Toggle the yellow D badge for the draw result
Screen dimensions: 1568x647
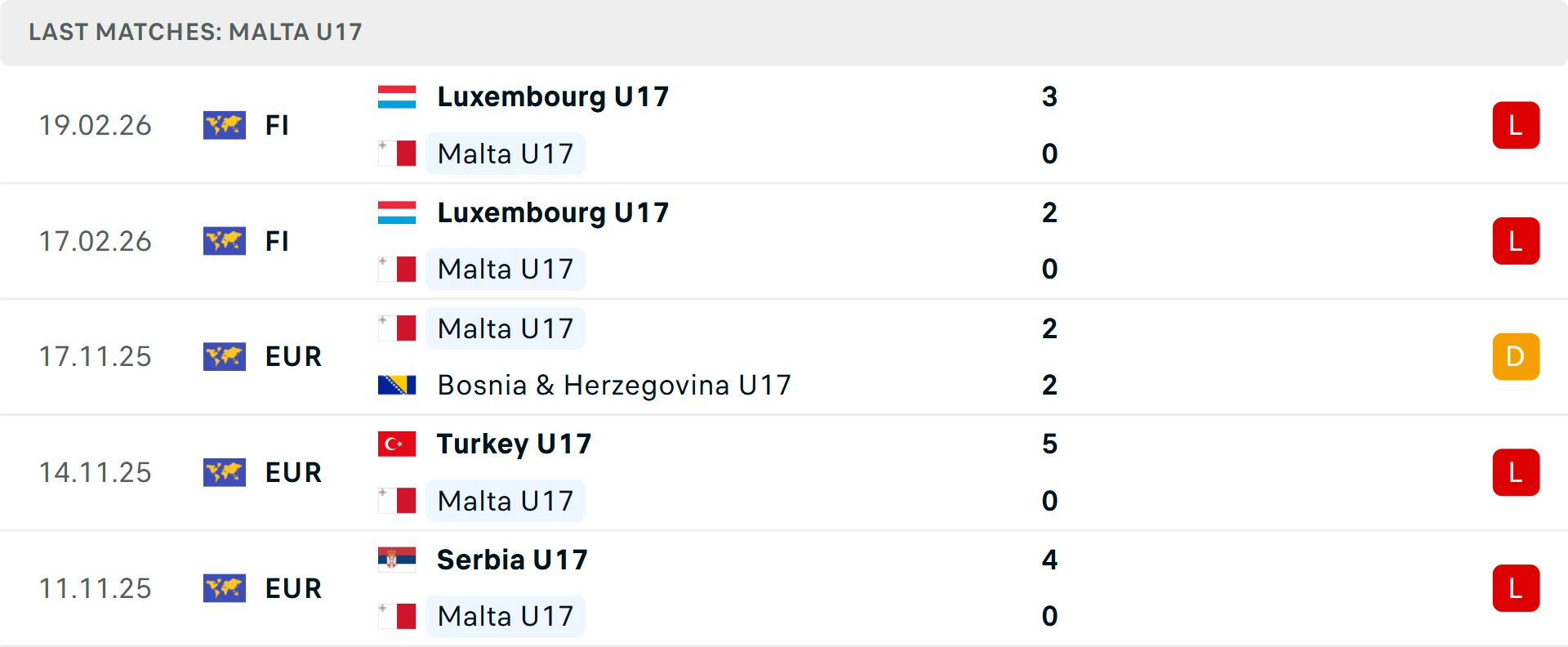[1516, 356]
